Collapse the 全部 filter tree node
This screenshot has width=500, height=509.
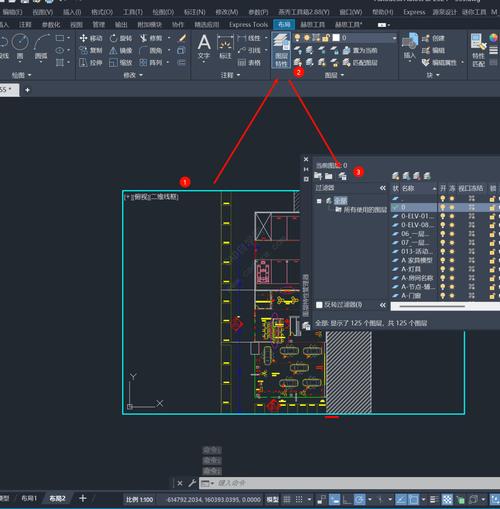[x=319, y=201]
